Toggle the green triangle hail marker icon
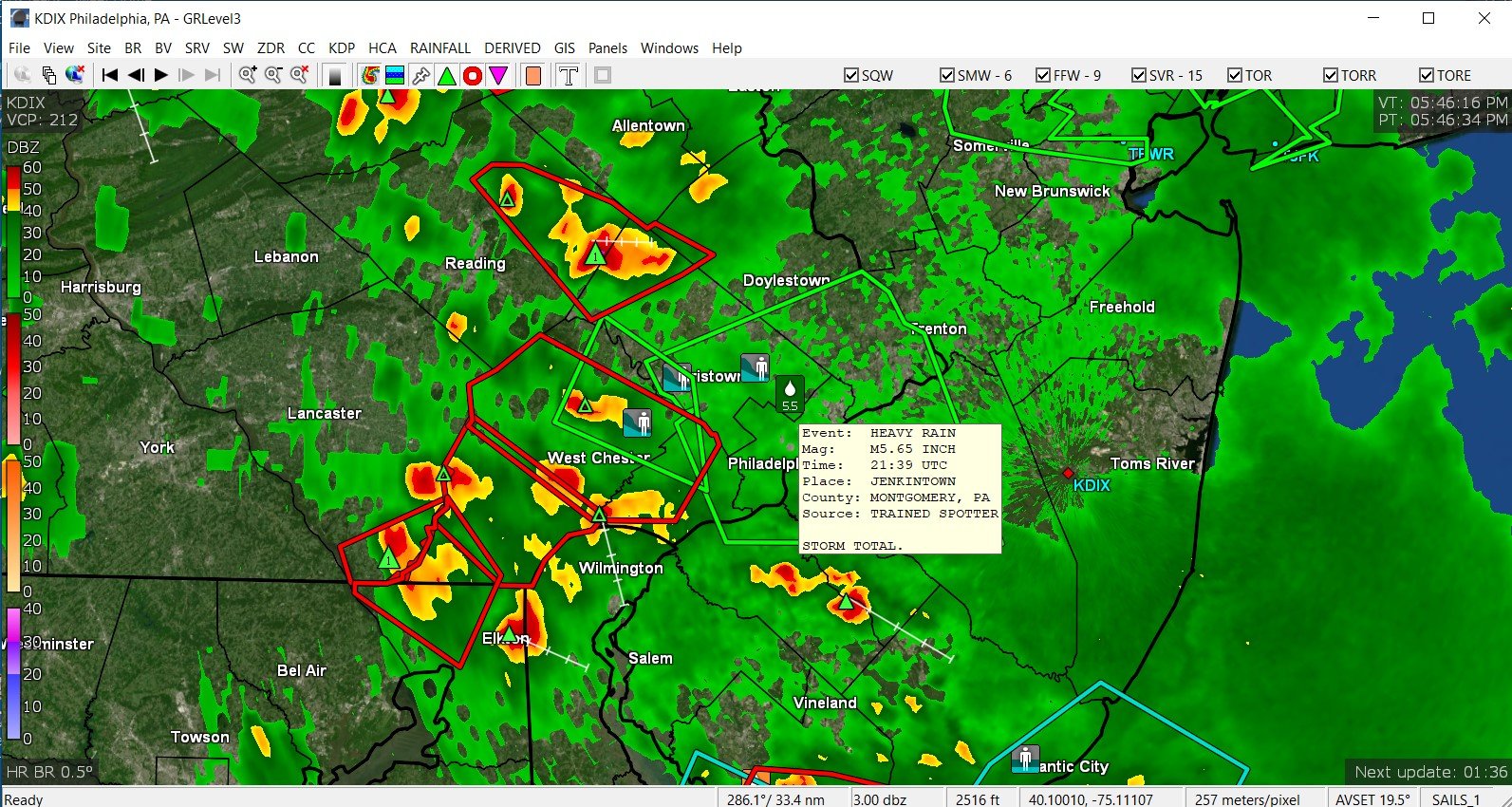1512x807 pixels. coord(446,75)
